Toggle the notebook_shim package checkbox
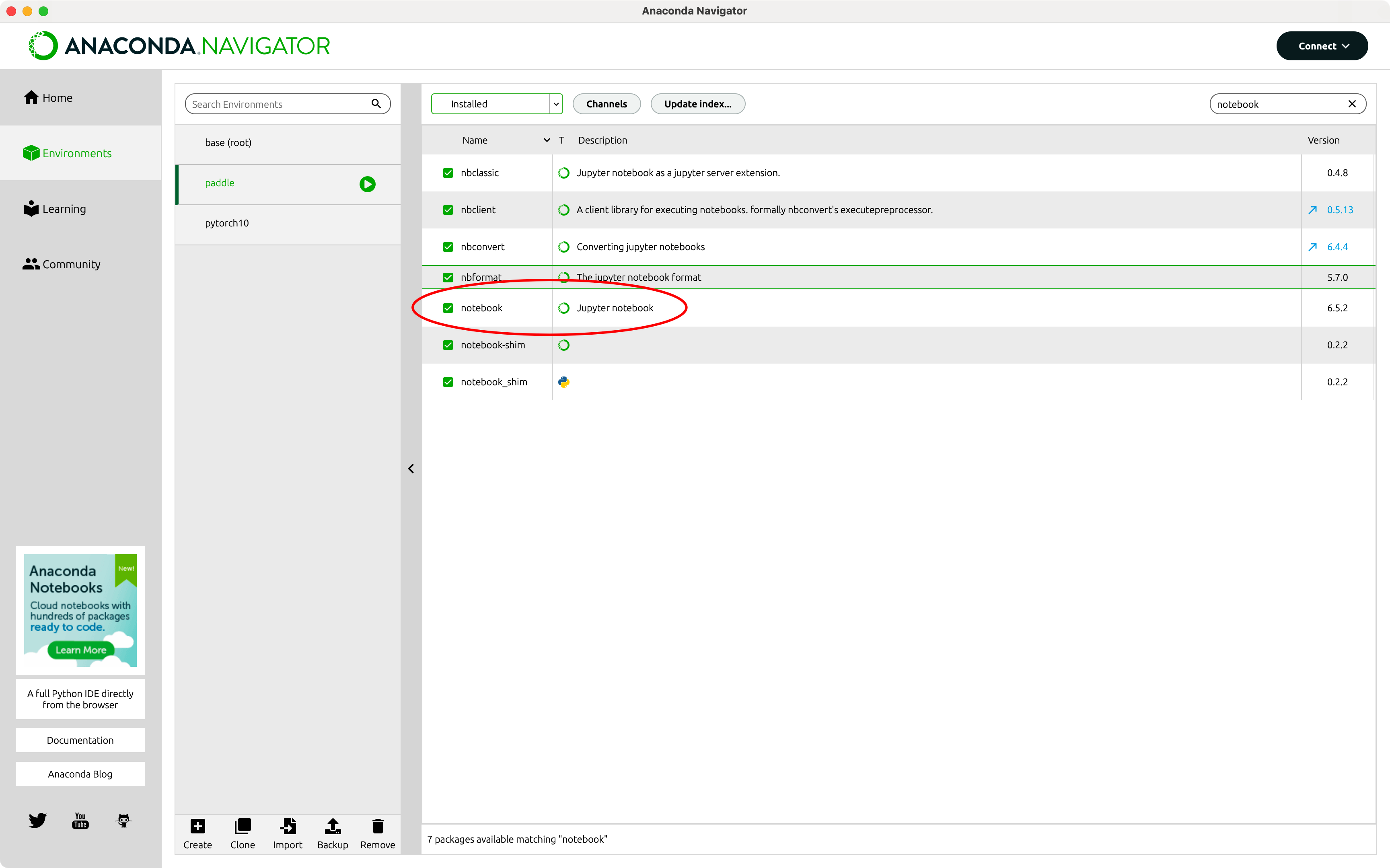This screenshot has width=1390, height=868. click(448, 383)
